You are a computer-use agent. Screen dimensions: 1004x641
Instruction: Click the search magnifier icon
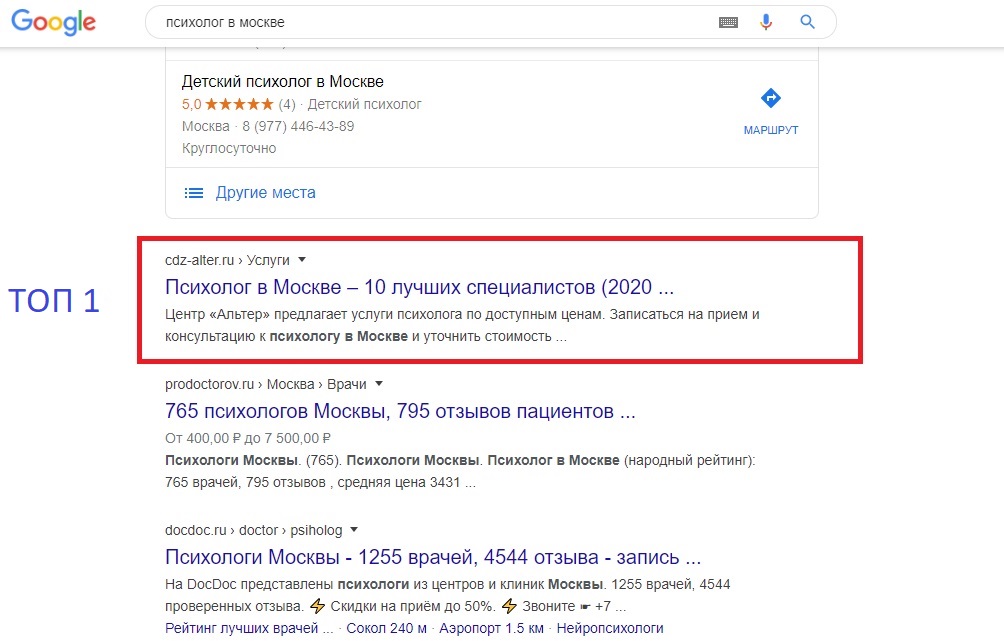tap(806, 21)
